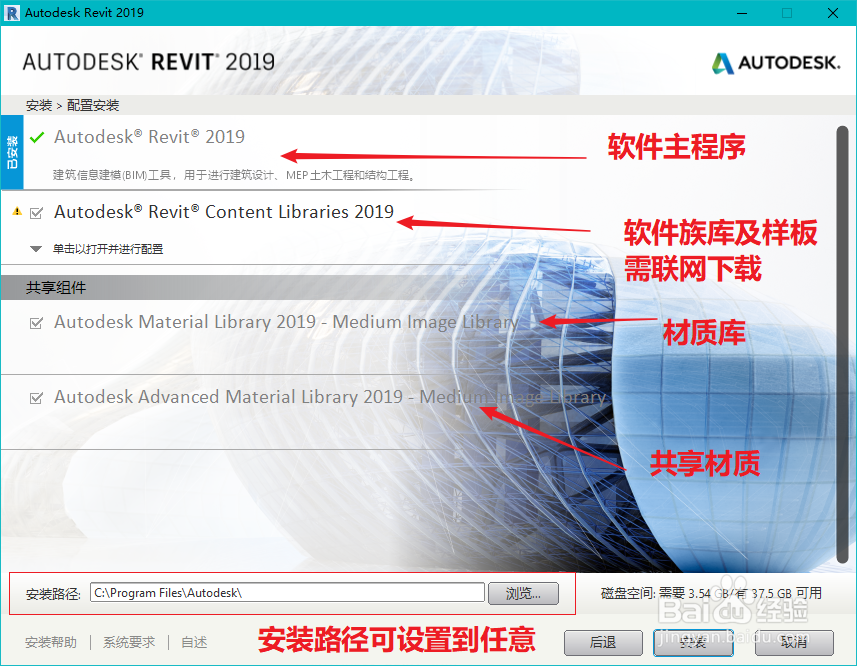857x666 pixels.
Task: Click the 安装 breadcrumb
Action: coord(39,105)
